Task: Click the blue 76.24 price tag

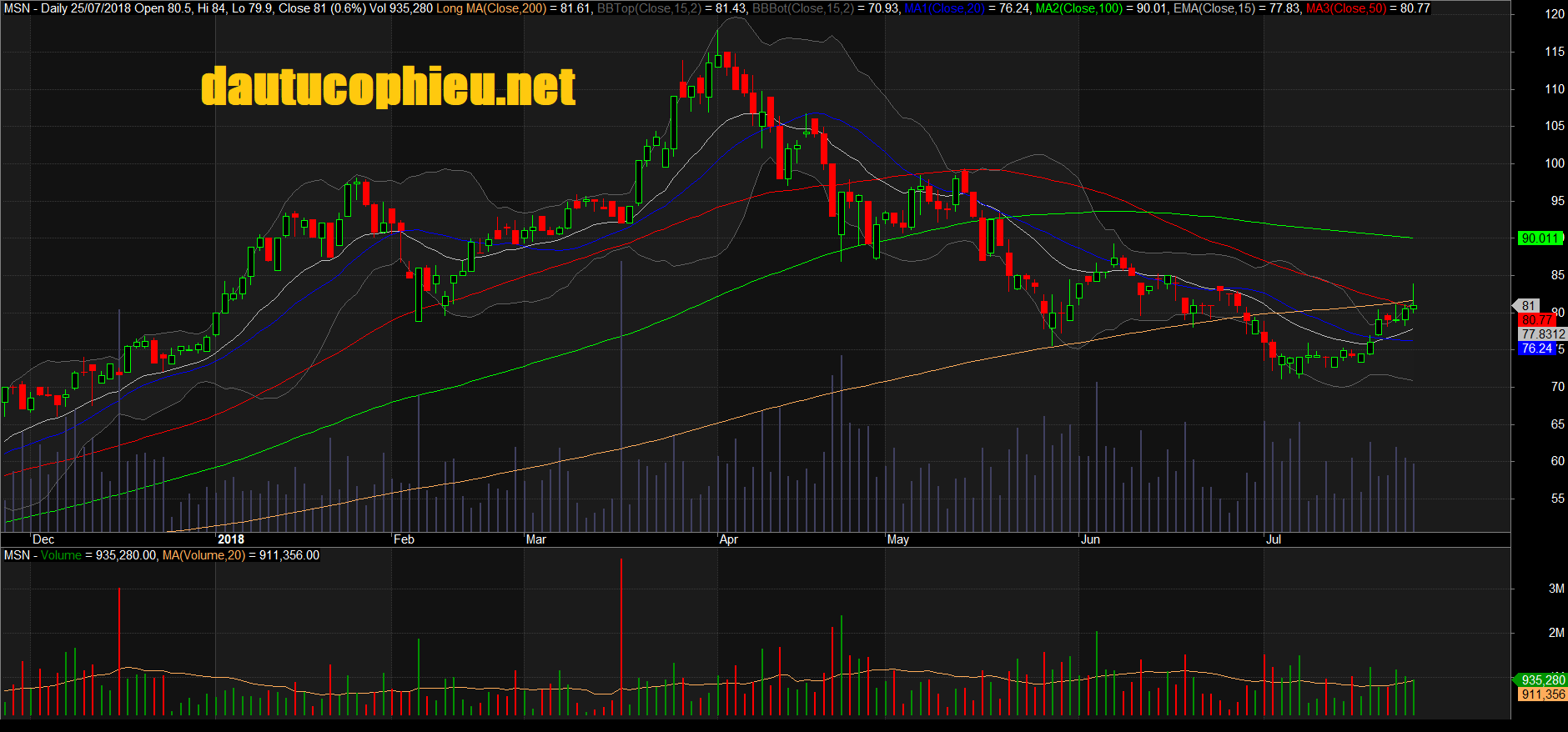Action: [1536, 348]
